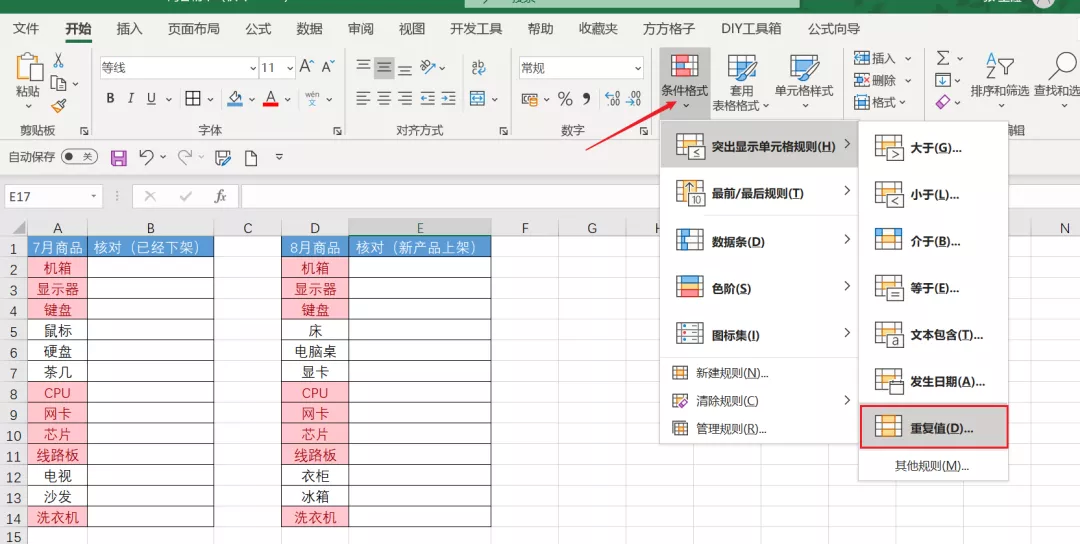Image resolution: width=1080 pixels, height=544 pixels.
Task: Select 大于 rule option
Action: (933, 147)
